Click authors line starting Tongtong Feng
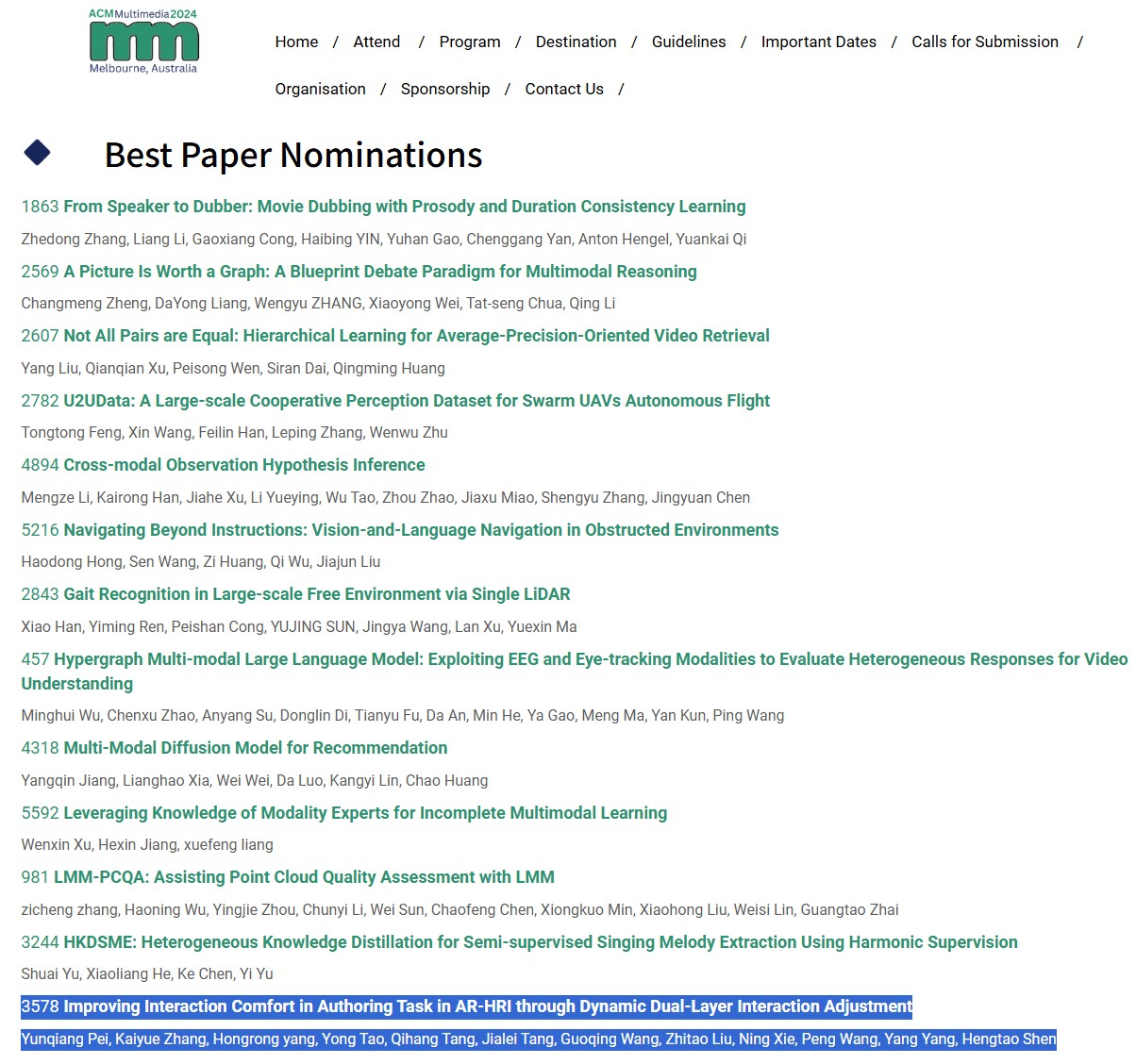This screenshot has width=1136, height=1064. pyautogui.click(x=234, y=433)
